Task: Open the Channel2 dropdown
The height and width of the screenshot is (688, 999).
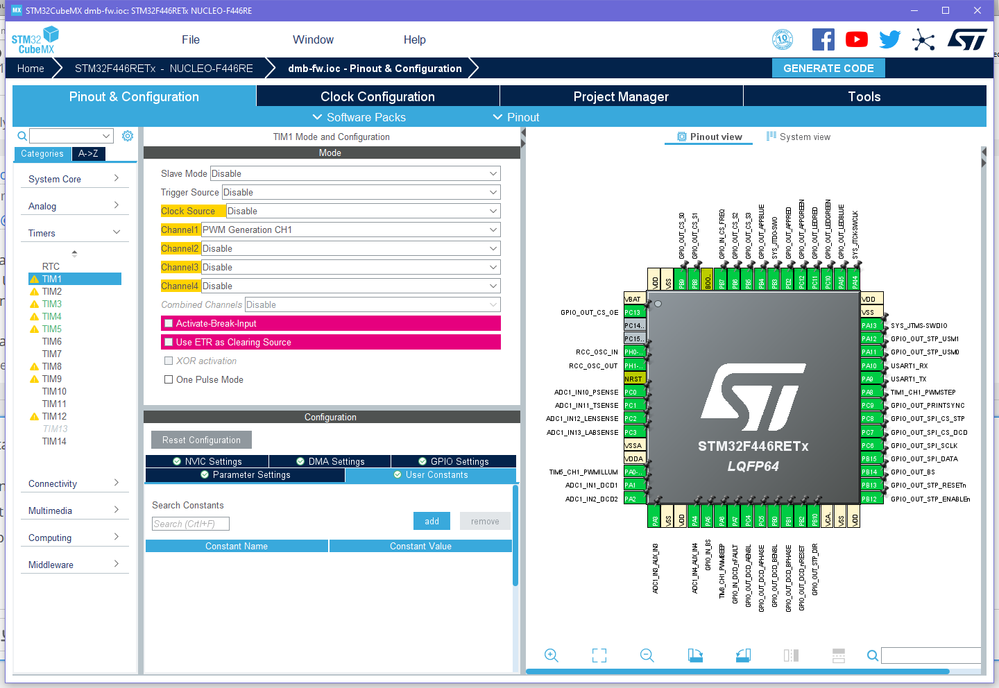Action: click(x=350, y=248)
